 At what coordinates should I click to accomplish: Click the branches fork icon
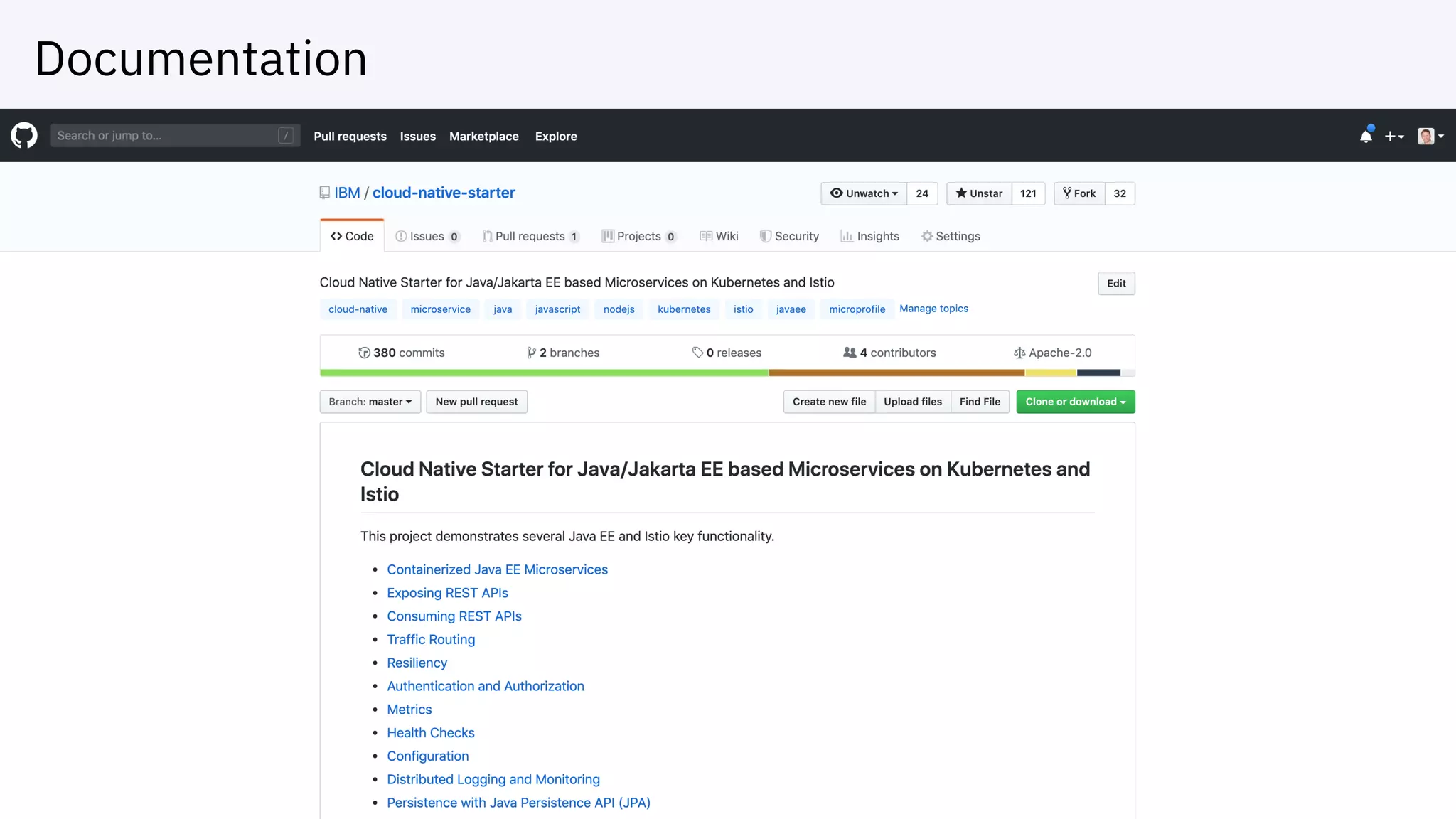coord(531,353)
